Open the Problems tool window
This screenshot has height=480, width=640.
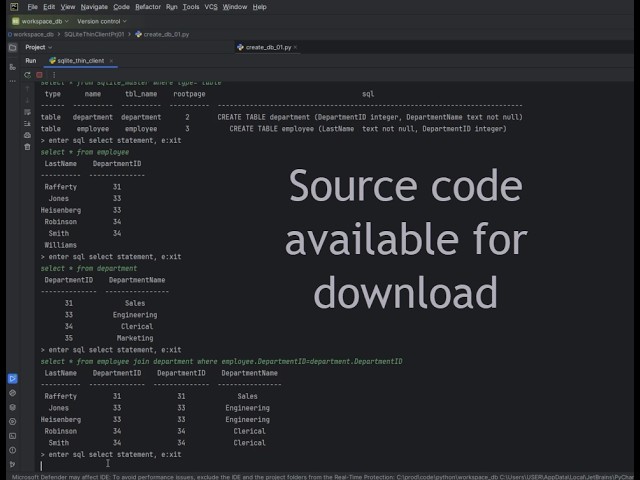click(13, 450)
